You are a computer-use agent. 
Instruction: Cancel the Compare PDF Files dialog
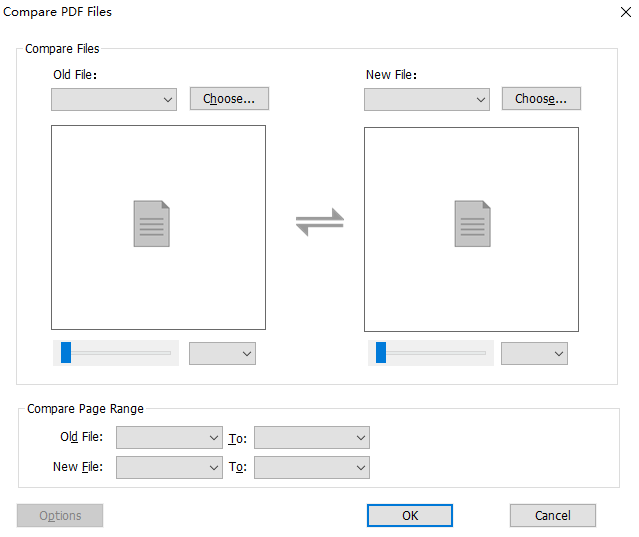tap(552, 516)
